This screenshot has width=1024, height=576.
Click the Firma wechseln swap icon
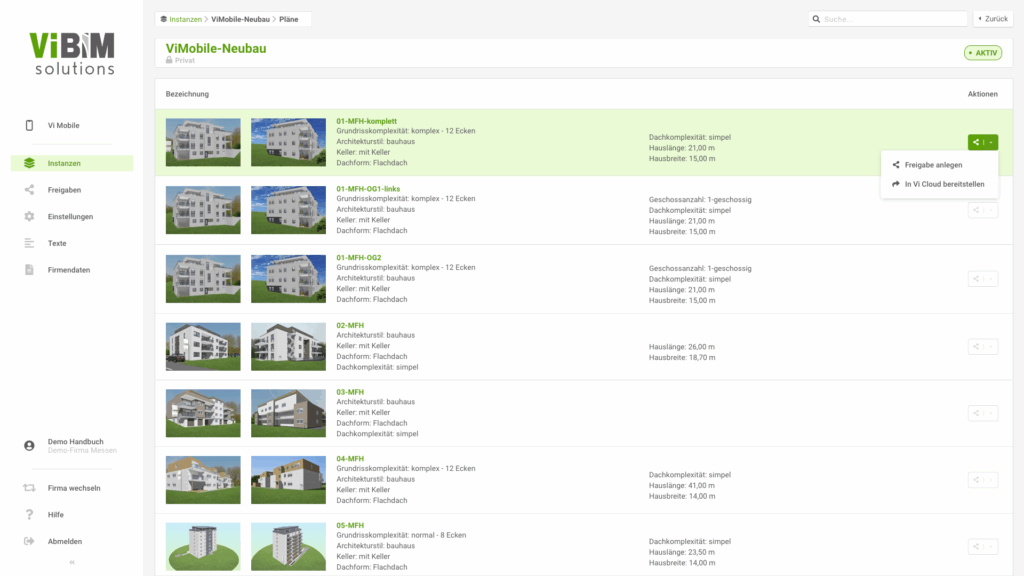(29, 488)
